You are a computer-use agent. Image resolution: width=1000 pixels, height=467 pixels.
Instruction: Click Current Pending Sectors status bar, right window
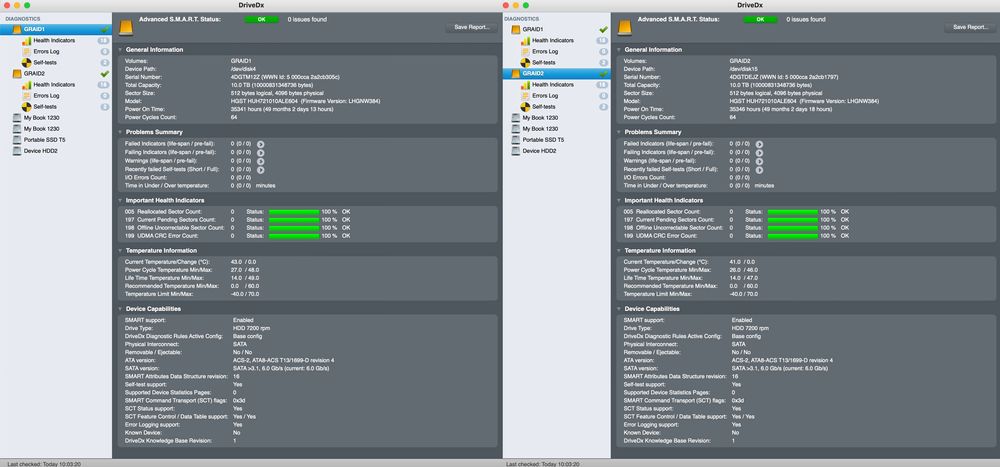coord(793,219)
